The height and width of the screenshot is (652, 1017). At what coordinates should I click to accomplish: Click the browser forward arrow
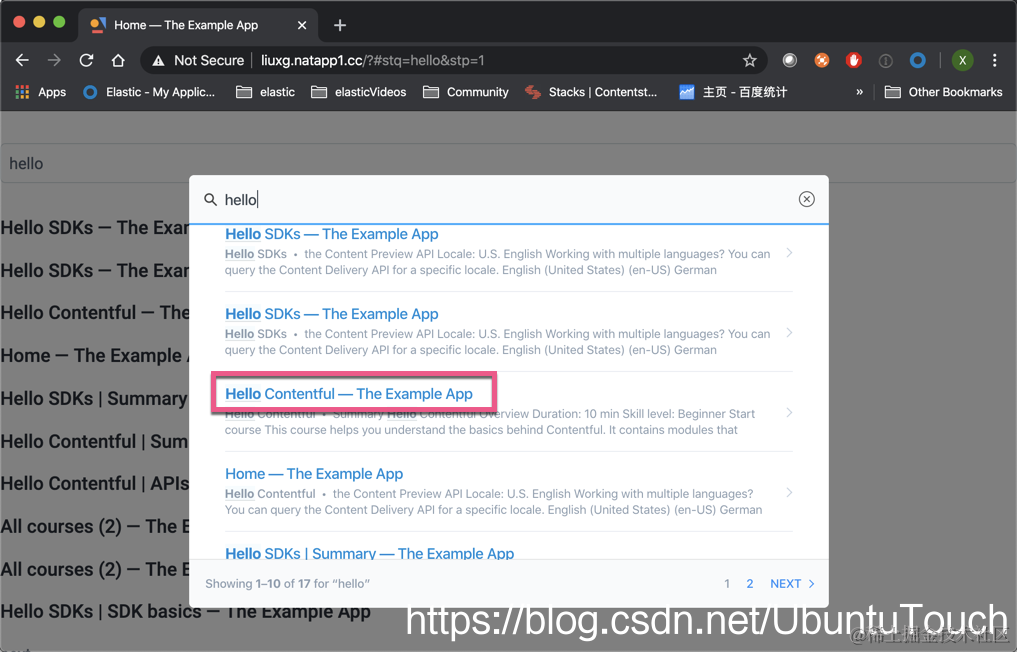pos(54,60)
